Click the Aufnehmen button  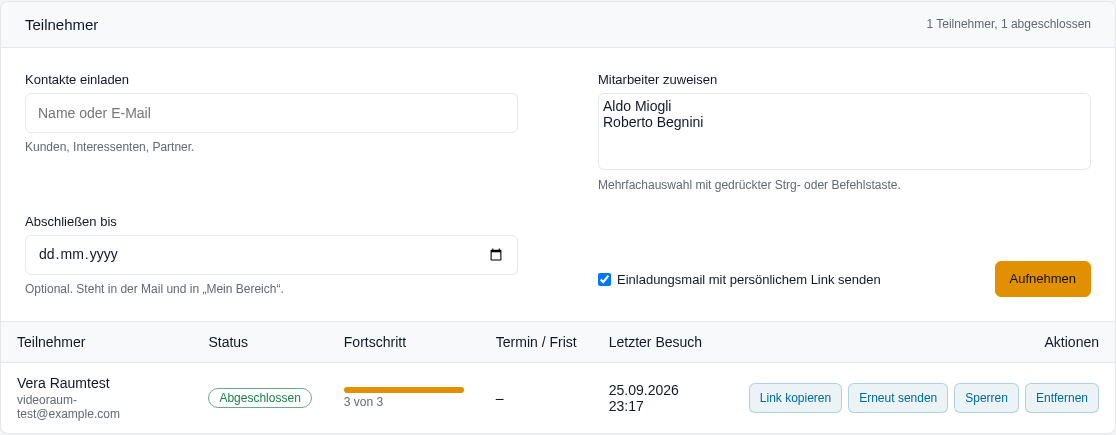1043,279
